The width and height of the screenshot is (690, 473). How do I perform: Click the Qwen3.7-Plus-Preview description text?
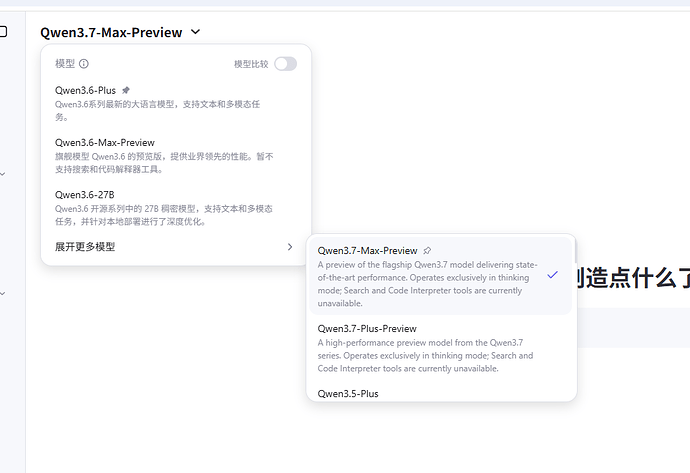coord(425,356)
